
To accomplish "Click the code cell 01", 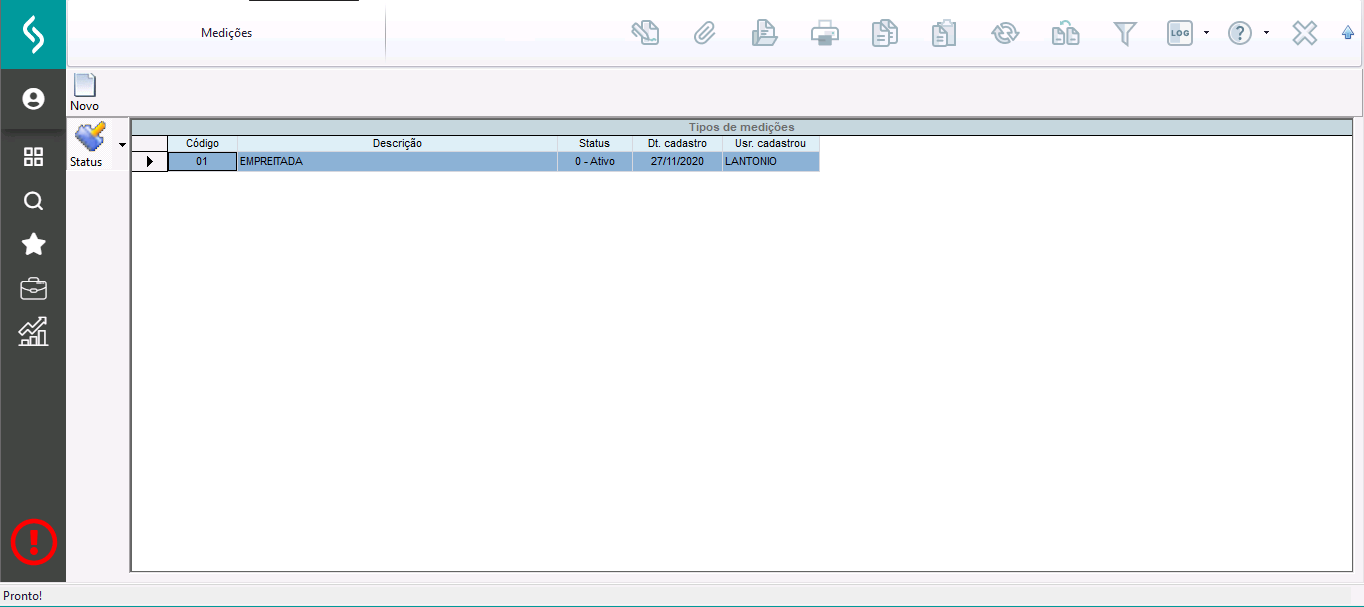I will point(202,161).
